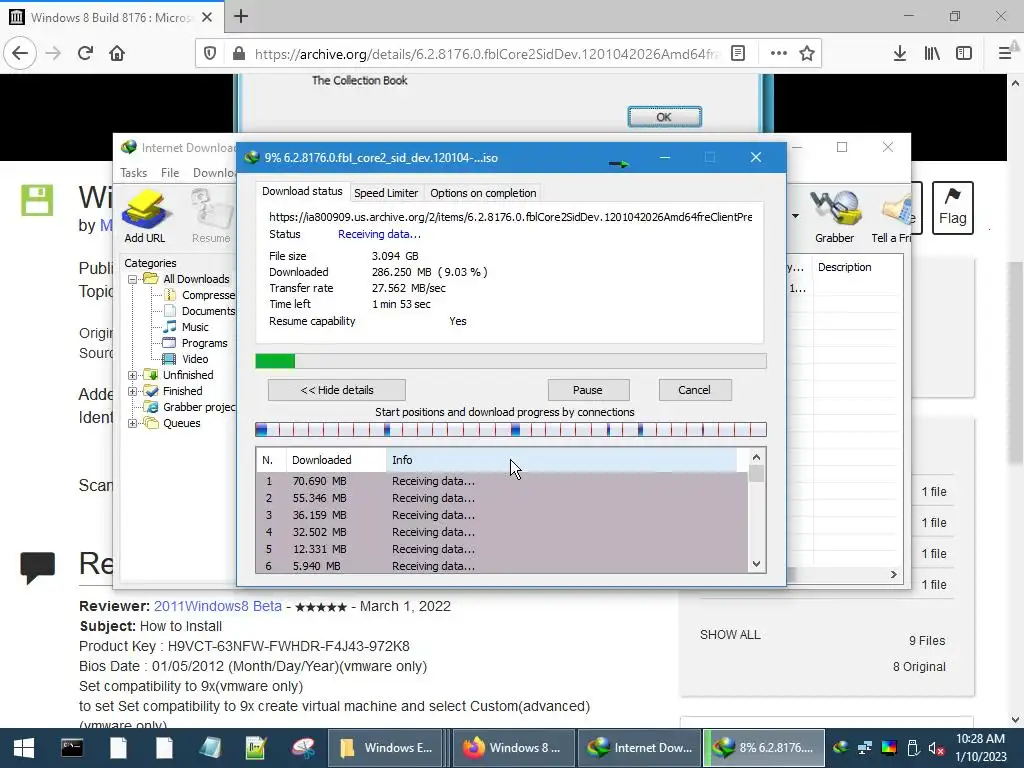Expand the Unfinished category
The width and height of the screenshot is (1024, 768).
pos(133,375)
